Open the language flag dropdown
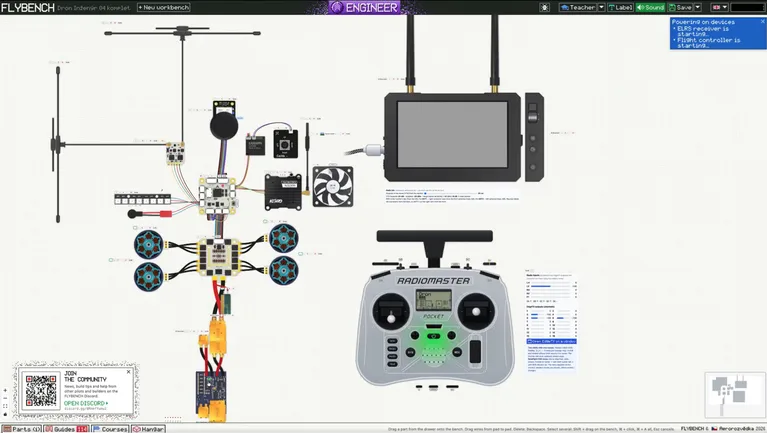 [720, 7]
